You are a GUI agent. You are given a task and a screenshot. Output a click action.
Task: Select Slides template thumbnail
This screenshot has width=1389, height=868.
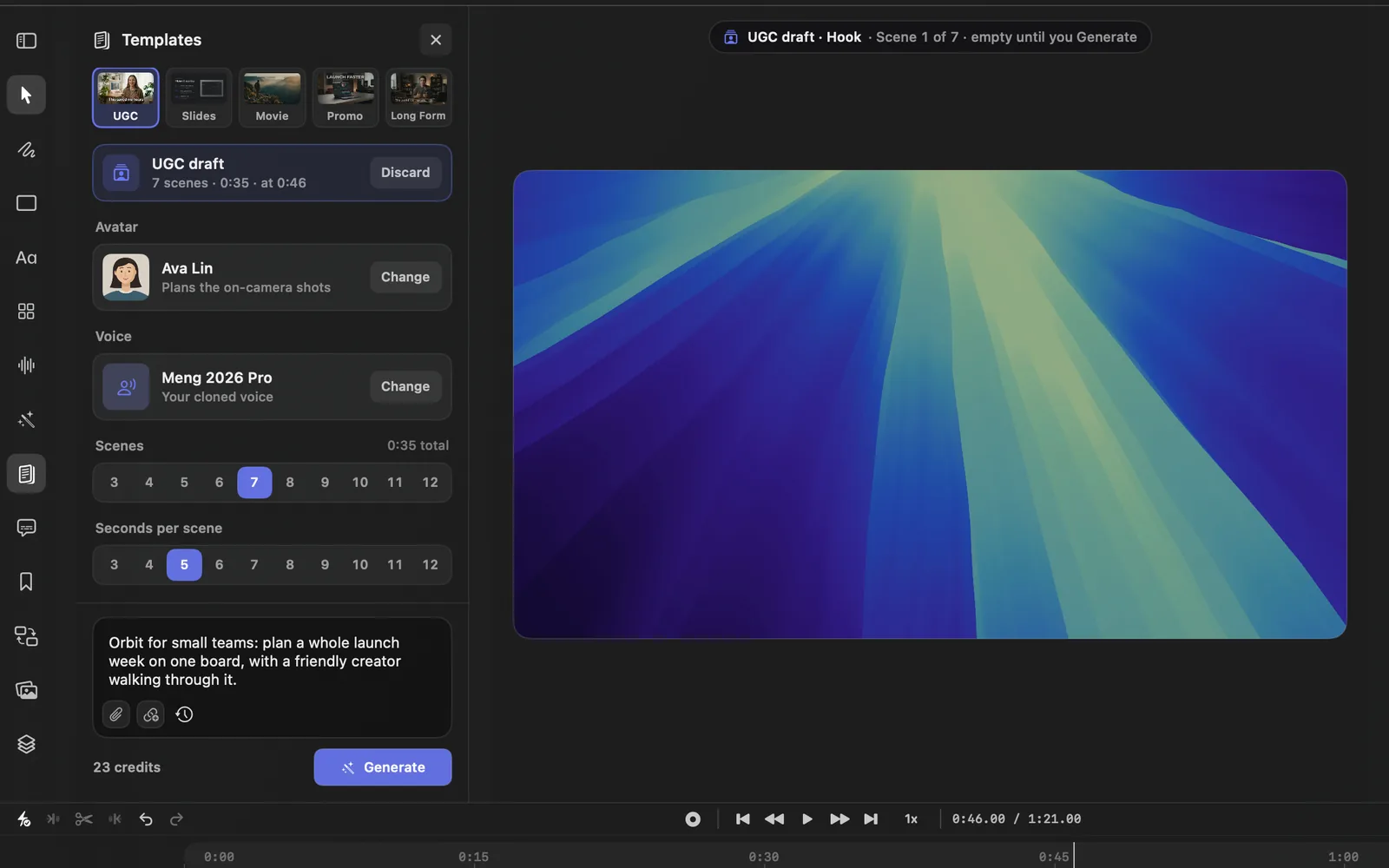tap(199, 97)
